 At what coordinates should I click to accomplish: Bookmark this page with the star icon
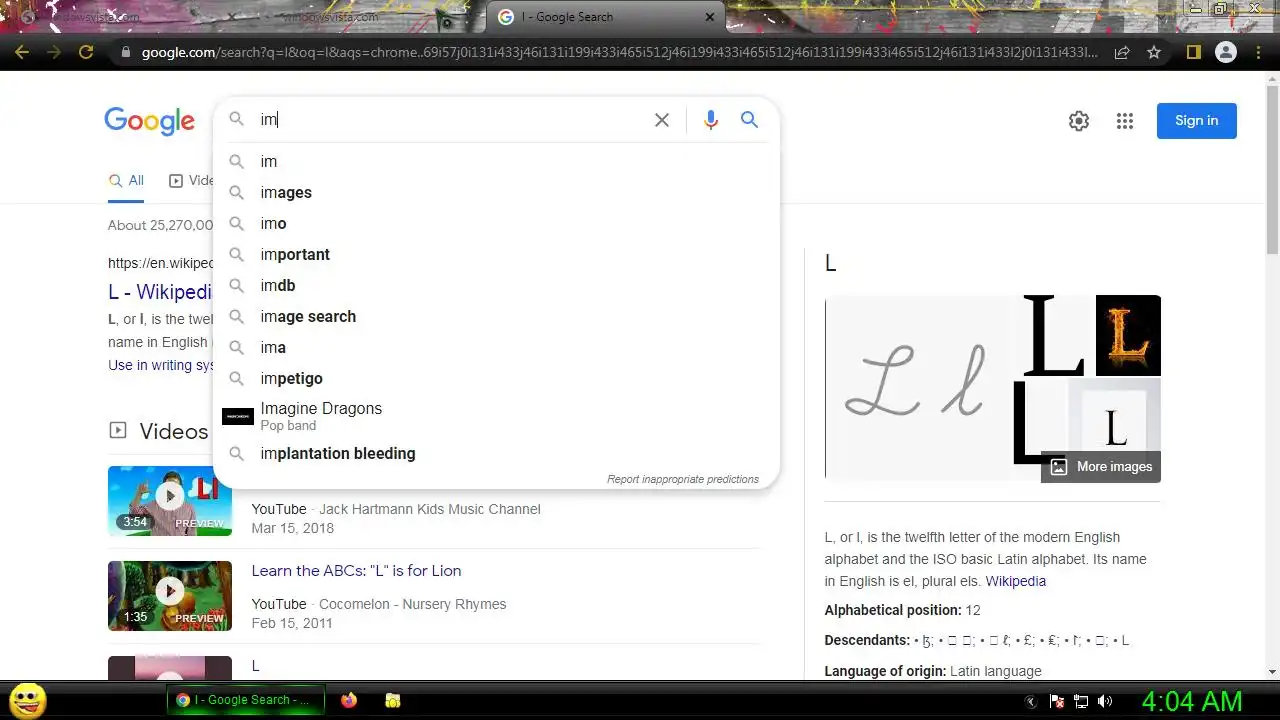coord(1154,52)
